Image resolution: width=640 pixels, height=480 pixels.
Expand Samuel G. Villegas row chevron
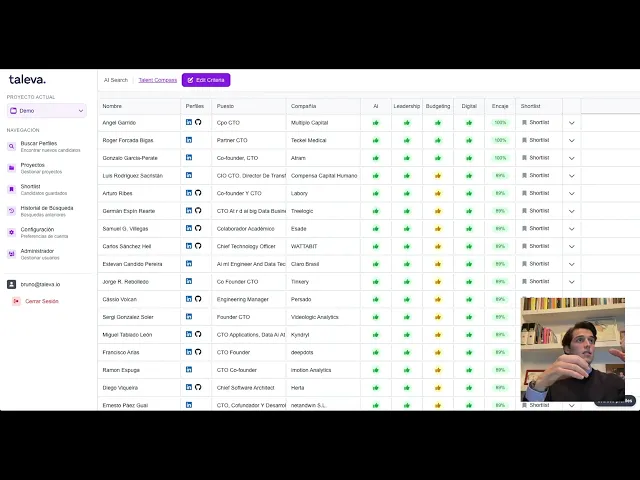571,229
